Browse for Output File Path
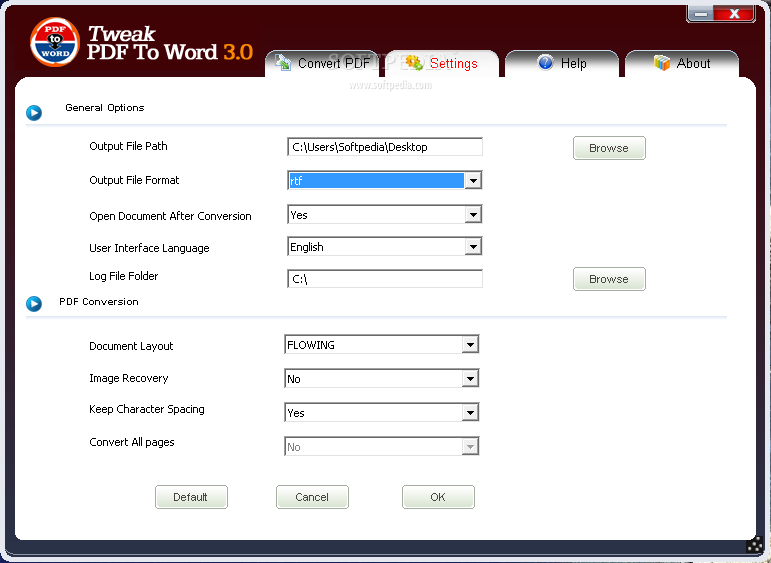771x563 pixels. pos(609,148)
